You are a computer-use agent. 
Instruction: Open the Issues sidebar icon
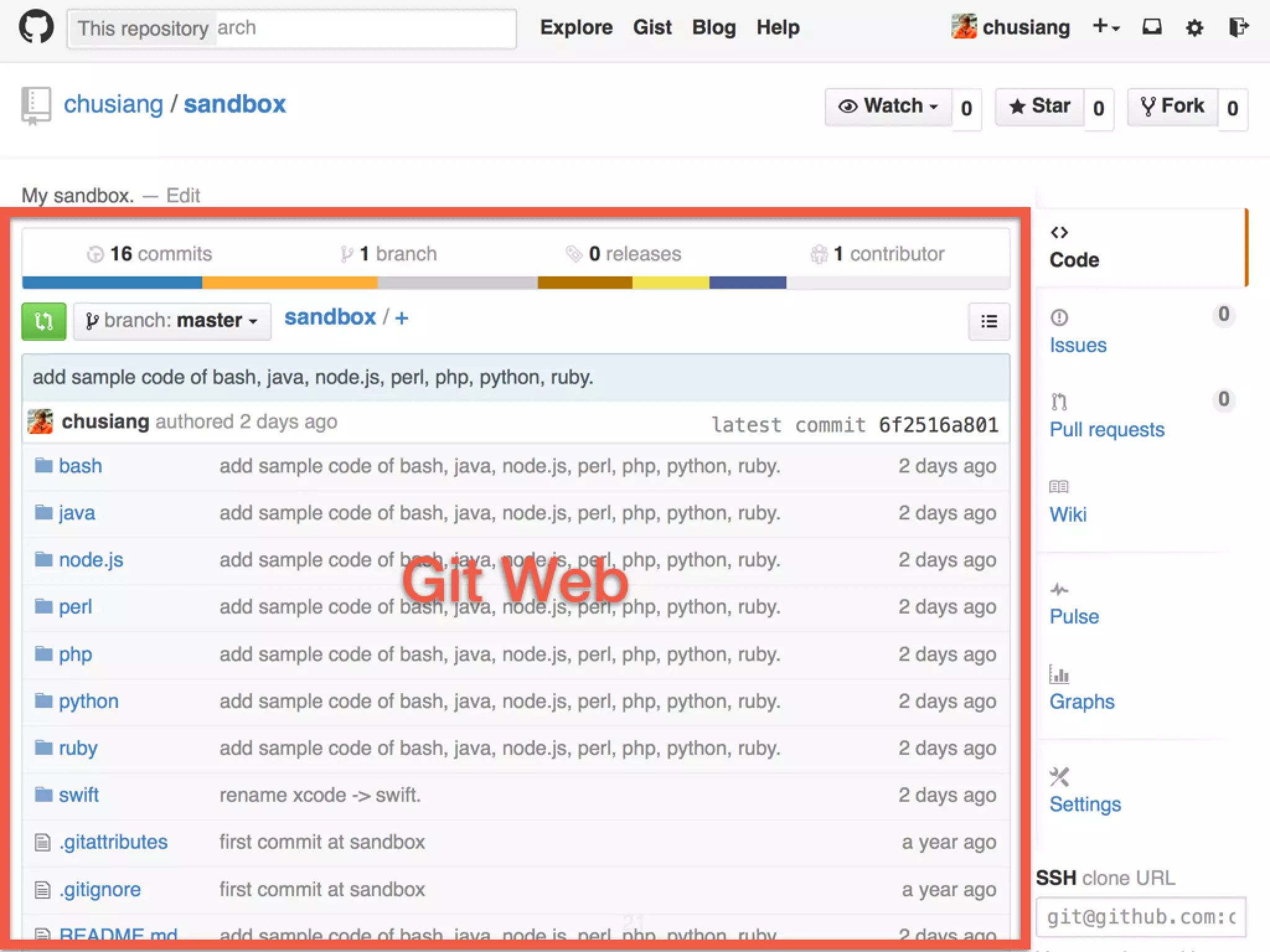click(x=1059, y=318)
